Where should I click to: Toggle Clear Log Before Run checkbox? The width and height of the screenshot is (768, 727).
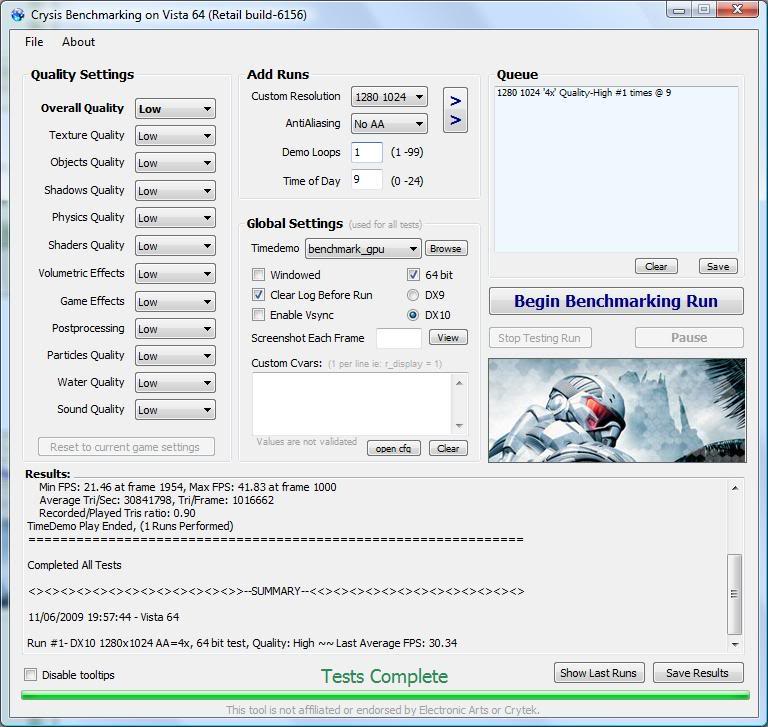point(259,295)
